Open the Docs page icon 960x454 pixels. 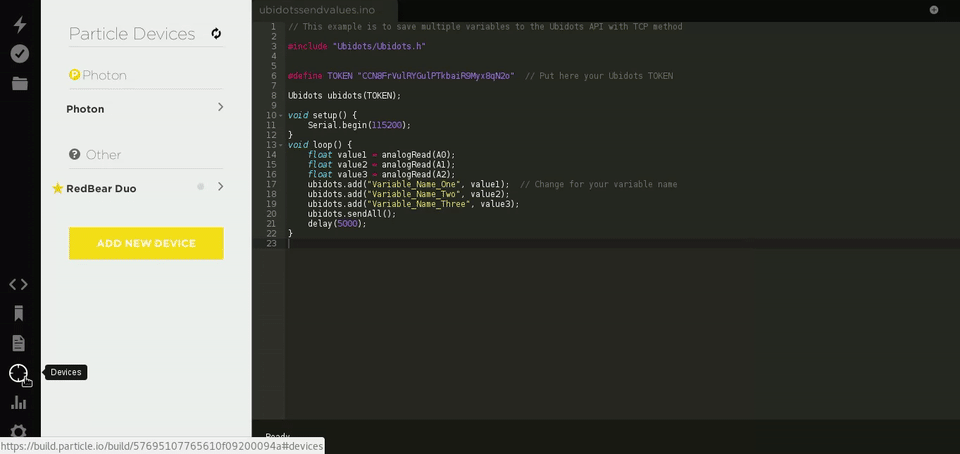click(x=18, y=343)
